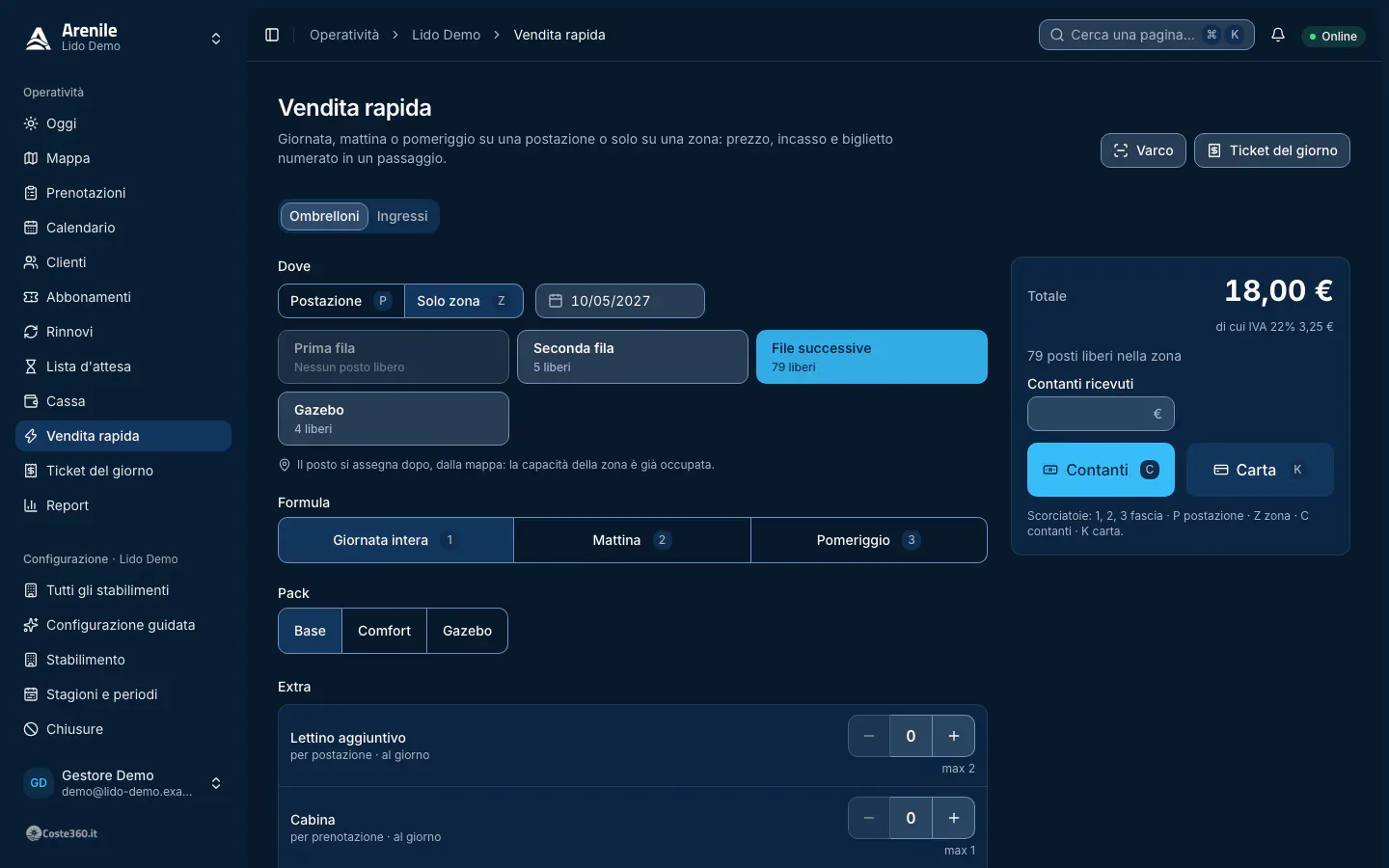The width and height of the screenshot is (1389, 868).
Task: Toggle the sidebar panel icon
Action: click(272, 35)
